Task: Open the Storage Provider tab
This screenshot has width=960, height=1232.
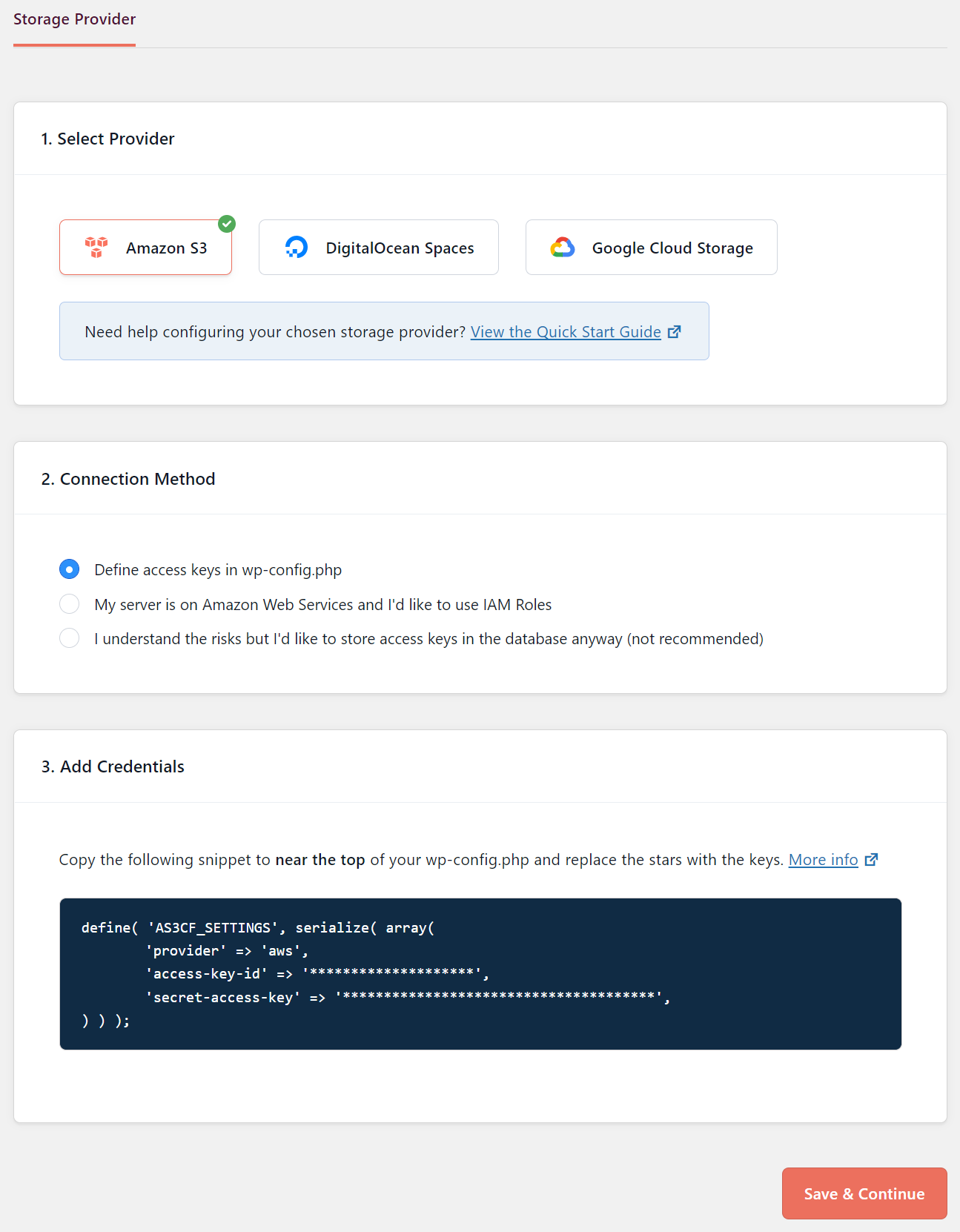Action: tap(74, 19)
